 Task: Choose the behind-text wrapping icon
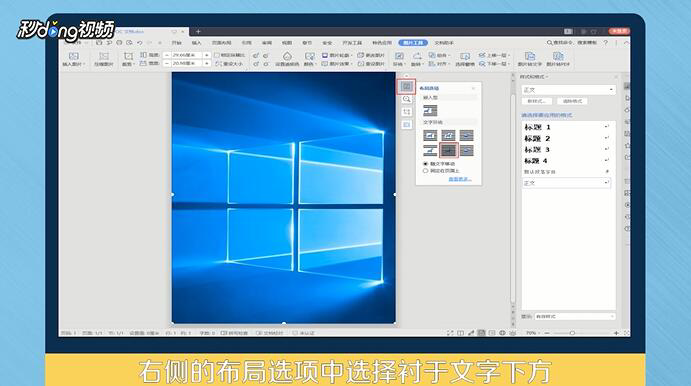pos(449,150)
